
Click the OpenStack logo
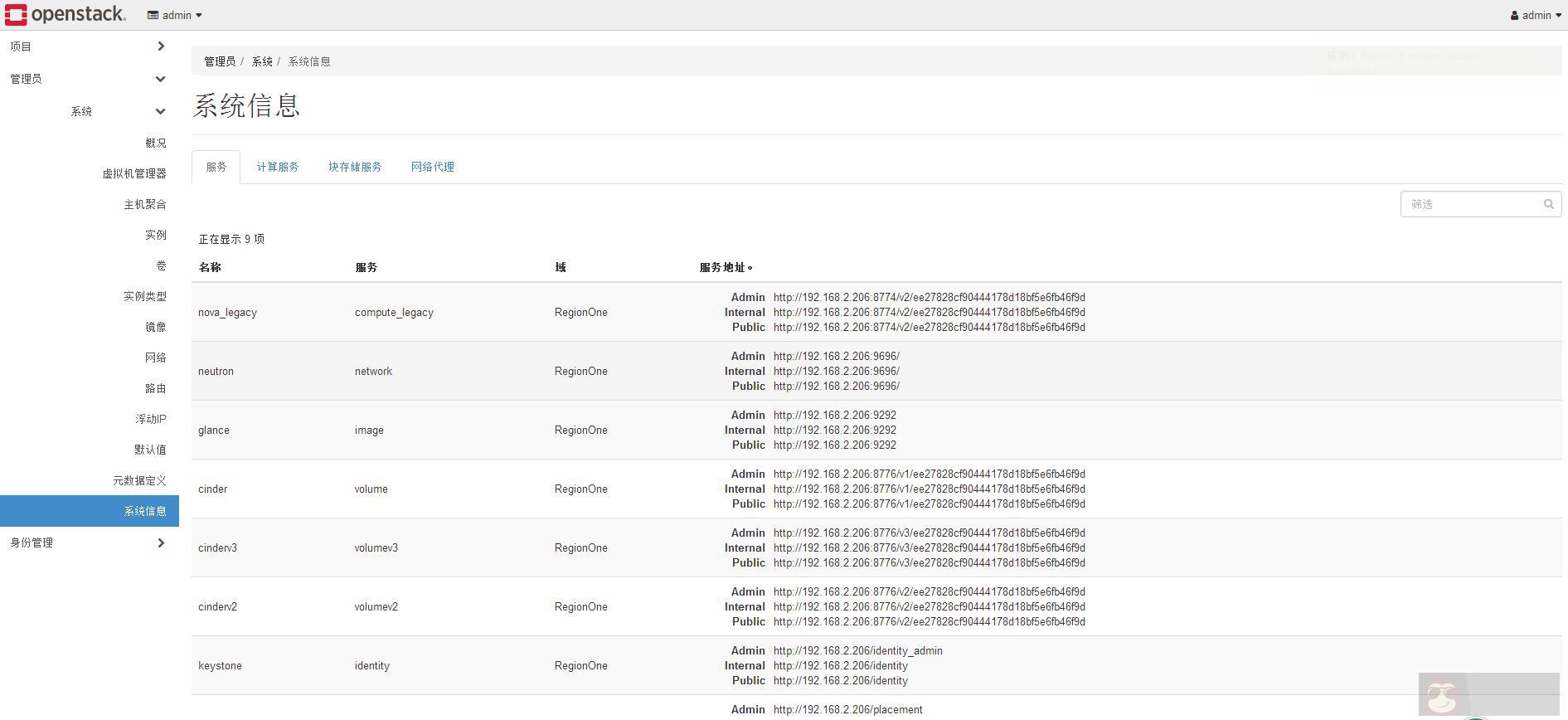[66, 15]
